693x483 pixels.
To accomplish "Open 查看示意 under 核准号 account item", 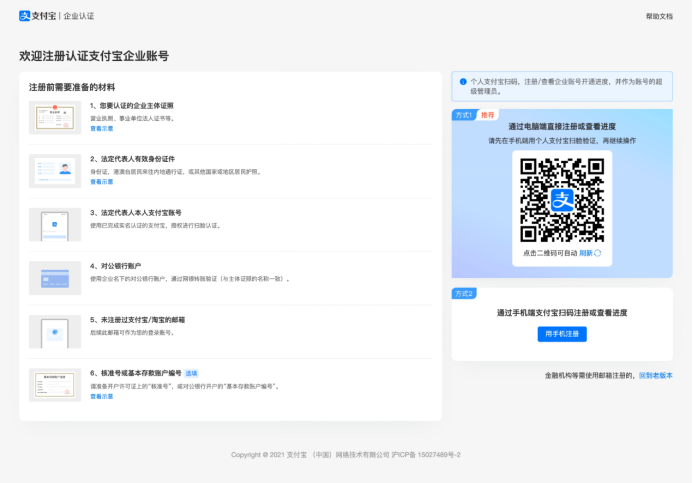I will point(102,396).
